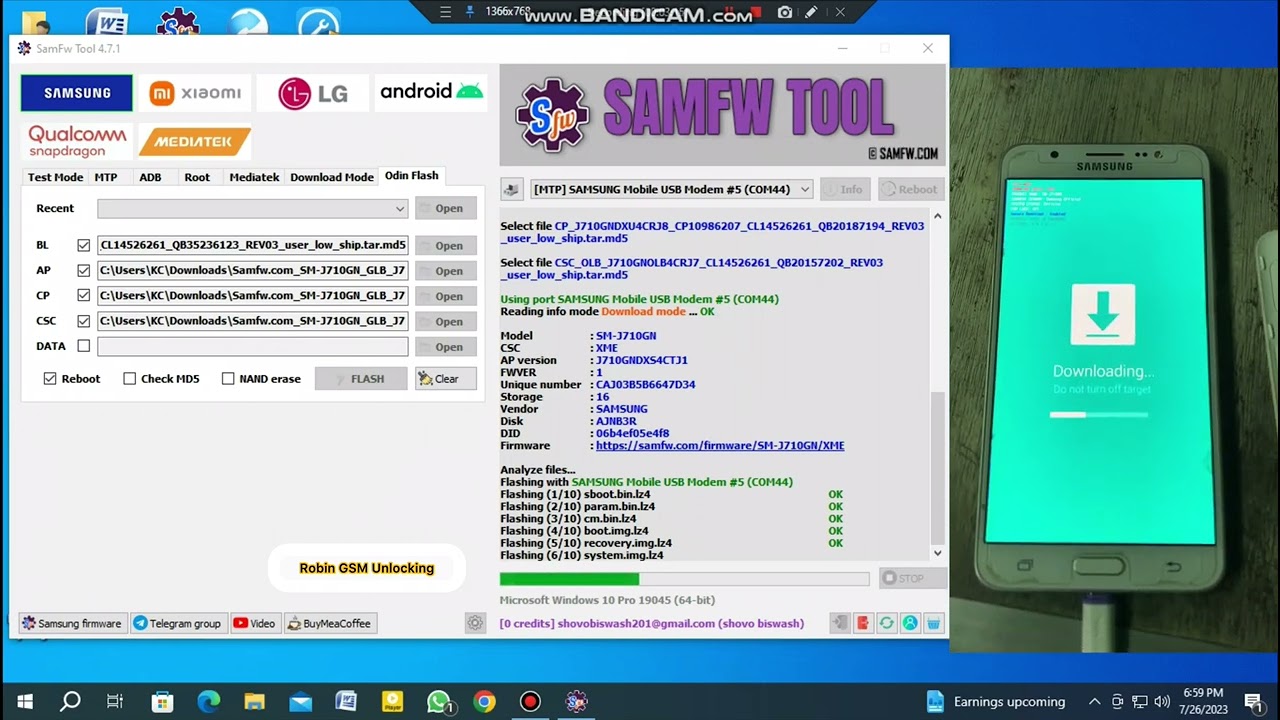Open Windows Start menu
The height and width of the screenshot is (720, 1280).
[24, 702]
